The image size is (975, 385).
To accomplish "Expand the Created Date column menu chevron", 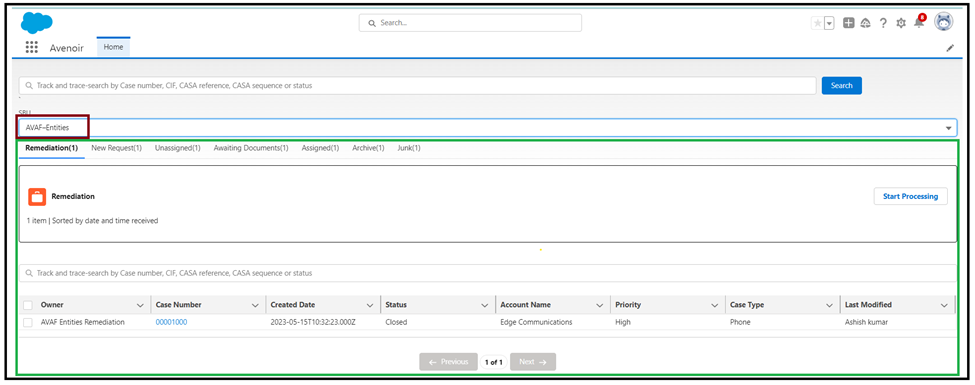I will (x=369, y=305).
